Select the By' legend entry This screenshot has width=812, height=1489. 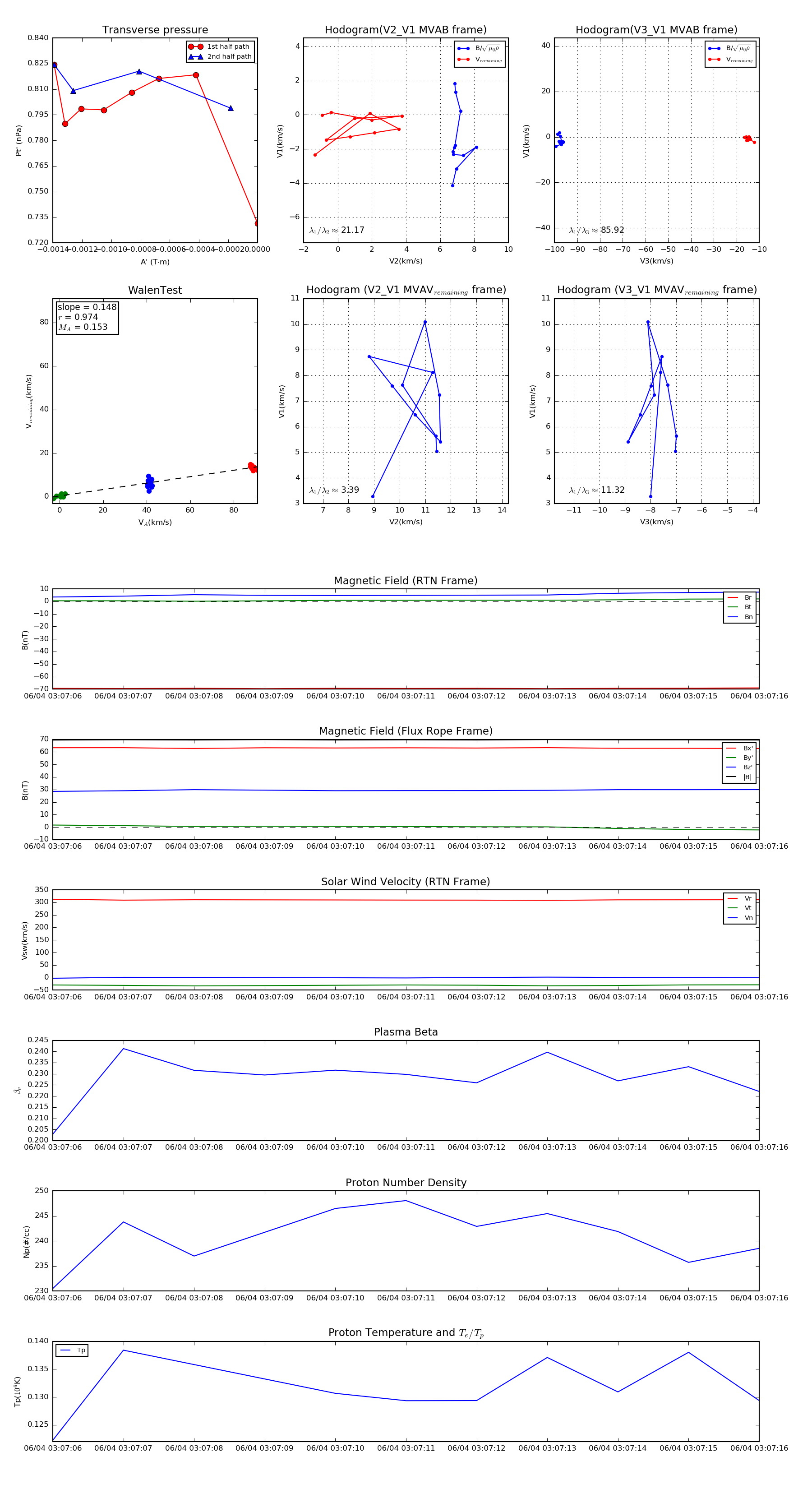pyautogui.click(x=740, y=758)
